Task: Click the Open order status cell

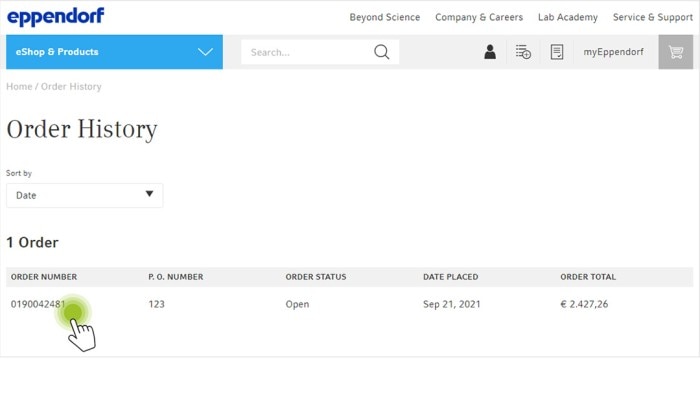Action: click(297, 304)
